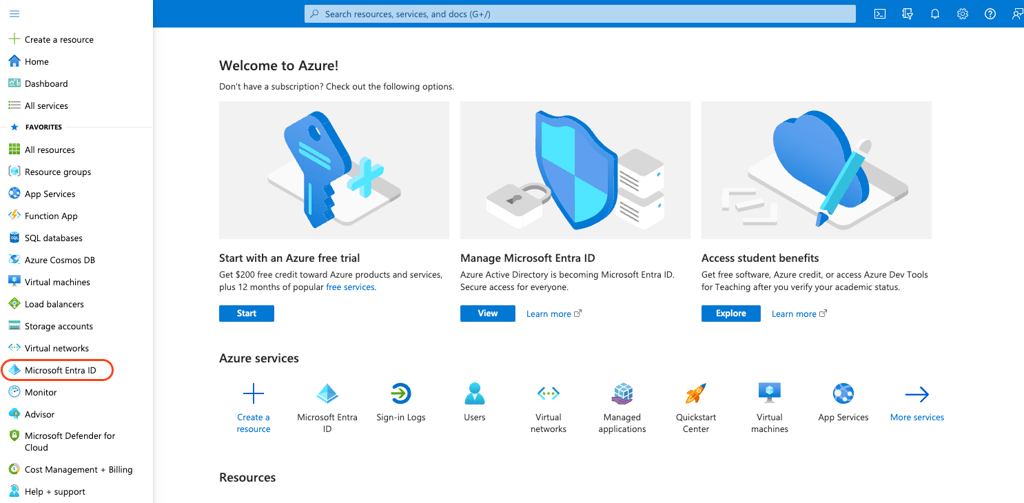The width and height of the screenshot is (1024, 503).
Task: Click the Advisor icon in sidebar
Action: pos(14,414)
